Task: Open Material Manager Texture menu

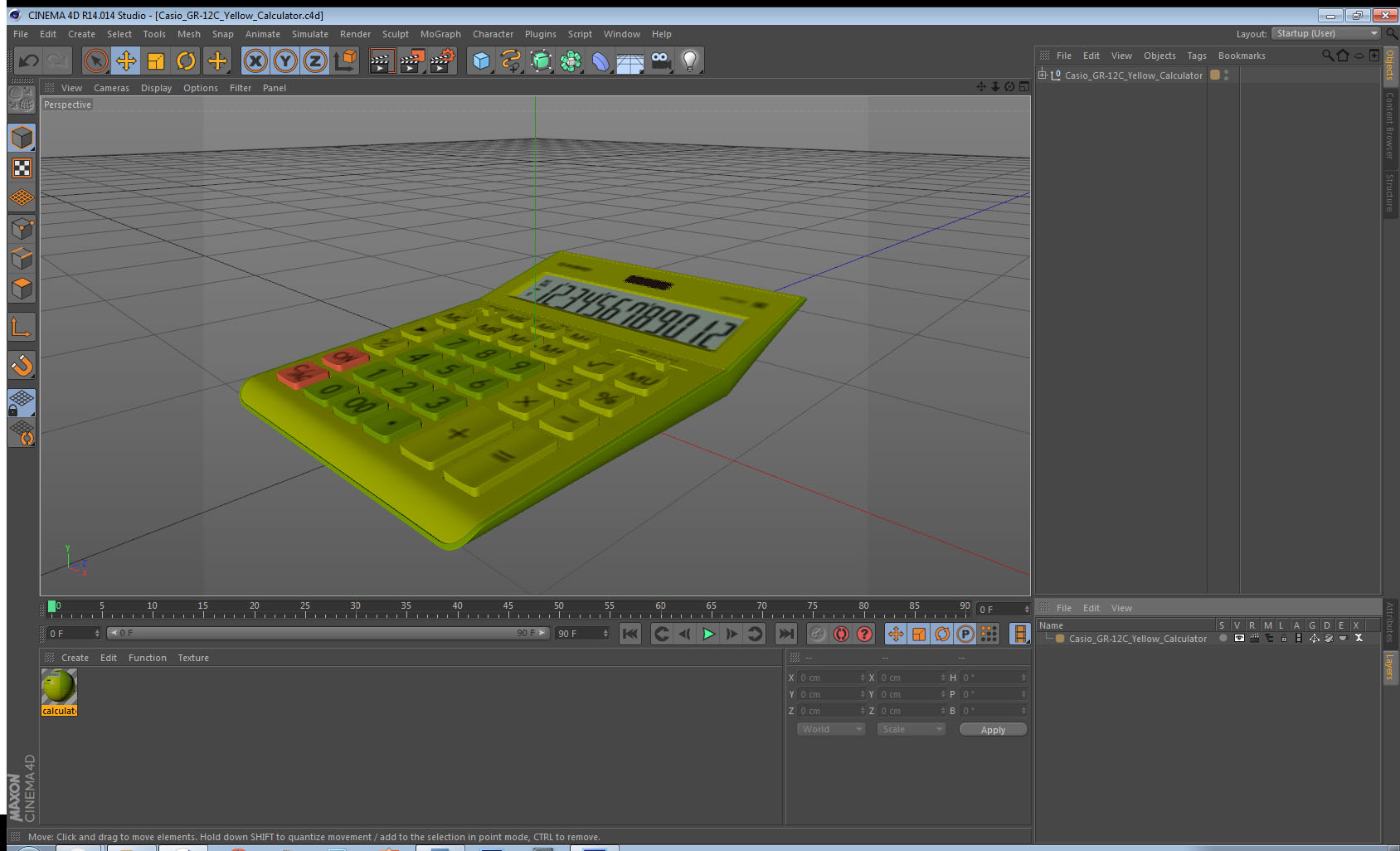Action: click(x=193, y=658)
